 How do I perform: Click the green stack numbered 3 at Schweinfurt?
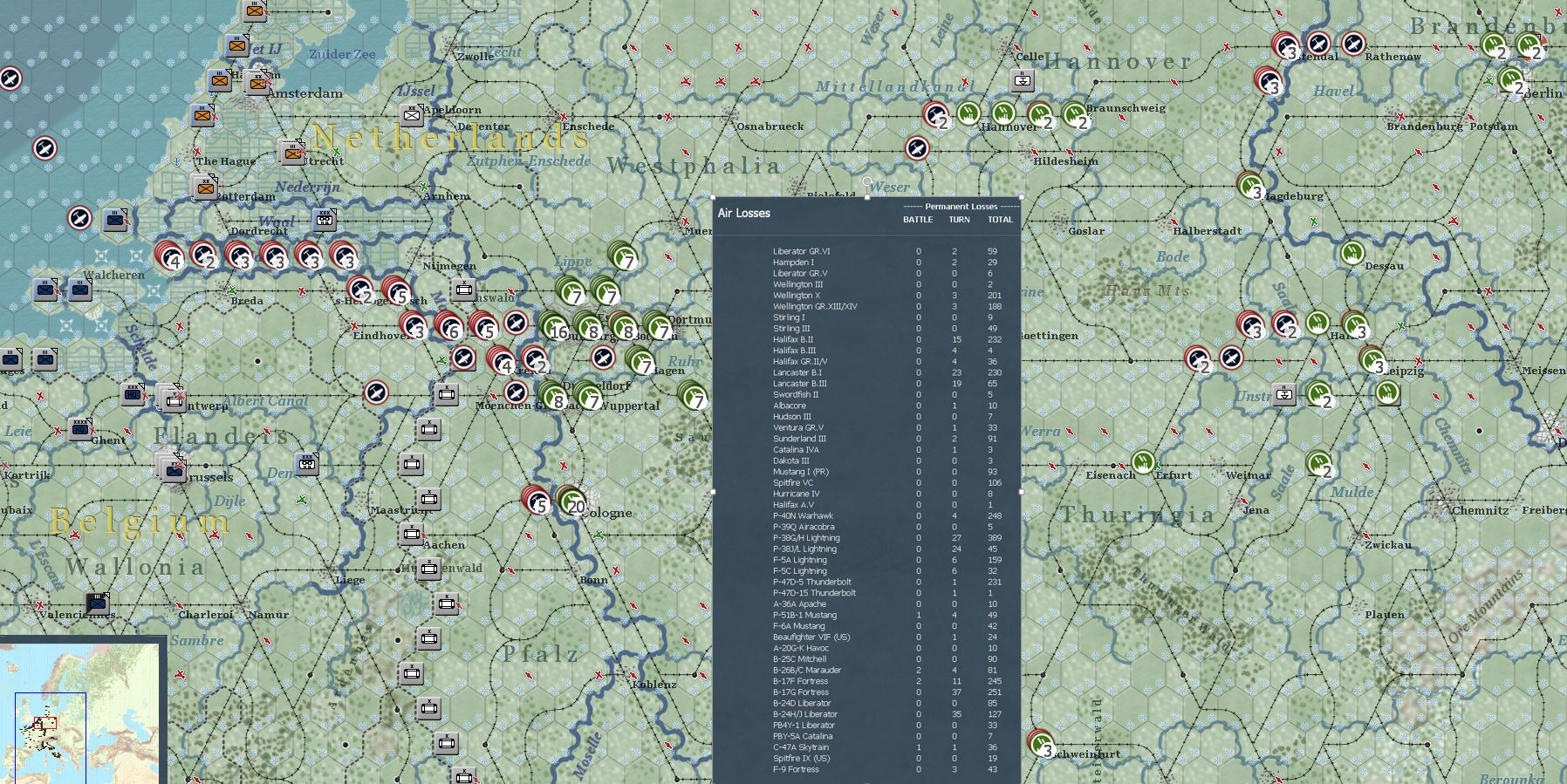pos(1041,743)
